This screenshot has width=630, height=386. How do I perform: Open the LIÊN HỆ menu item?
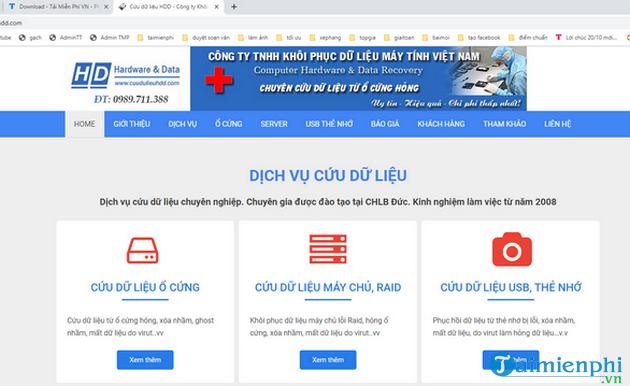point(558,124)
